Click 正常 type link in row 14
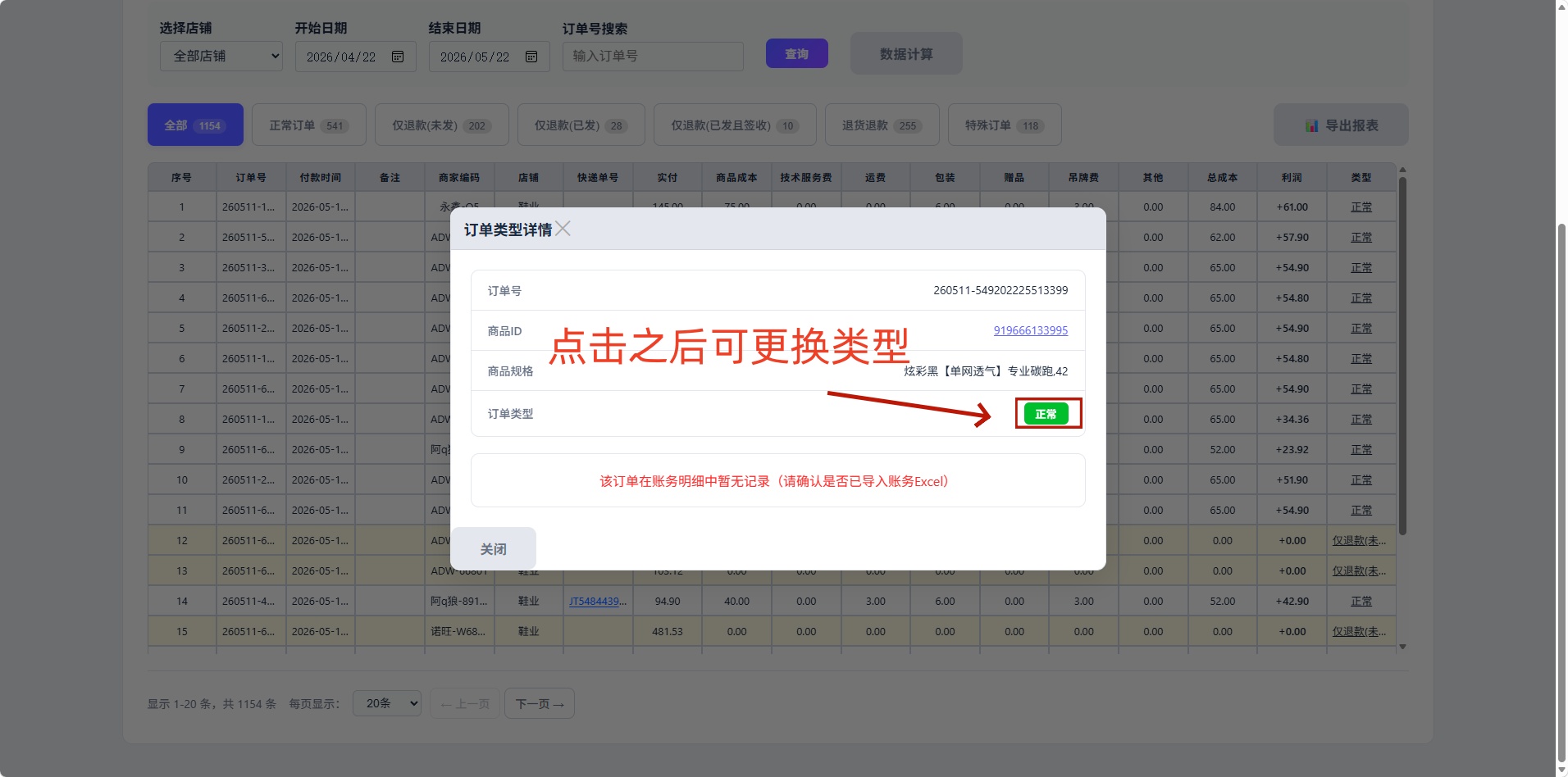Viewport: 1568px width, 777px height. pos(1361,601)
